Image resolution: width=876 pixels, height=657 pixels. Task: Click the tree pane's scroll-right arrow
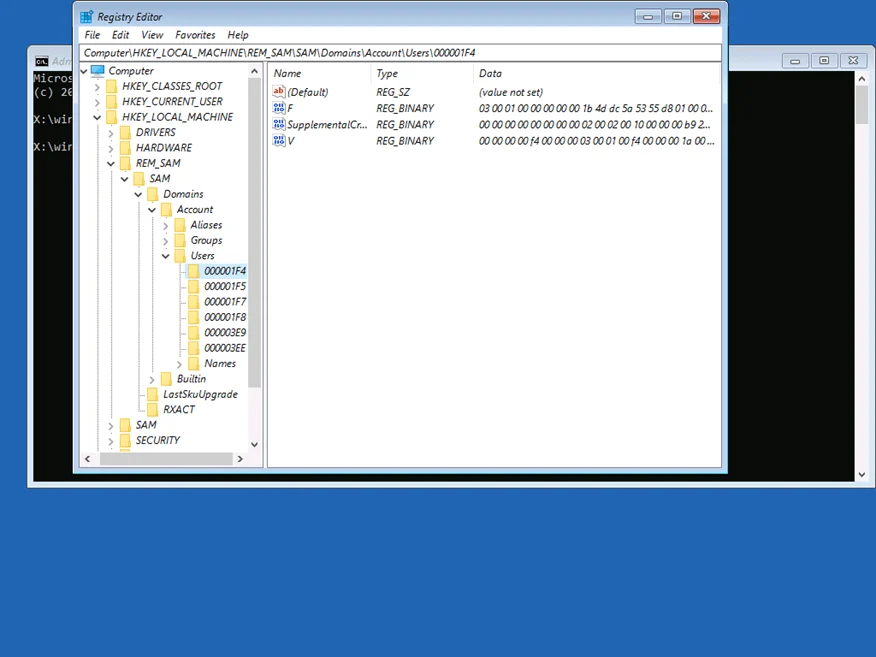click(x=240, y=459)
